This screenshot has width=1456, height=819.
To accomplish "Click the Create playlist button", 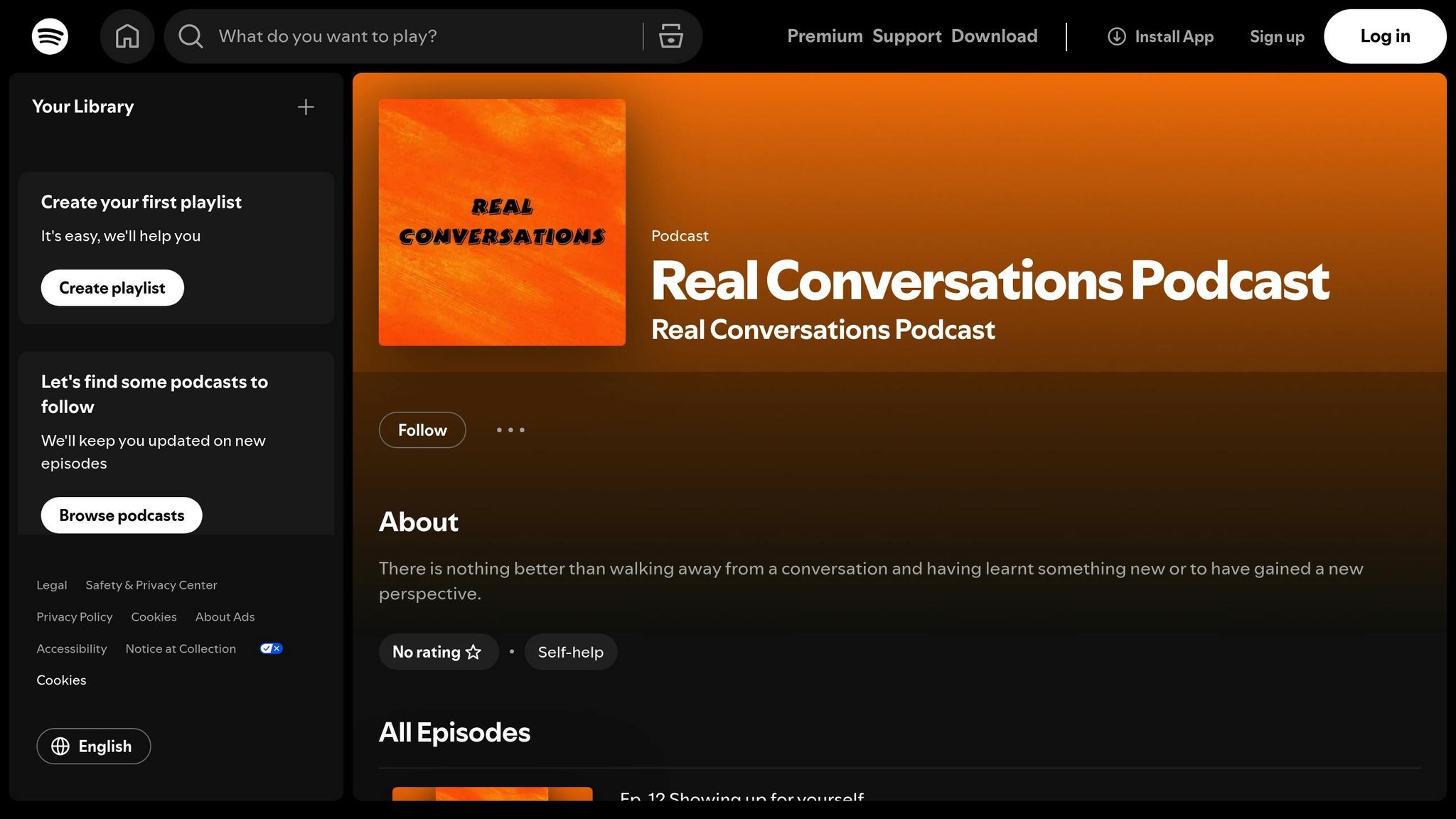I will 112,288.
